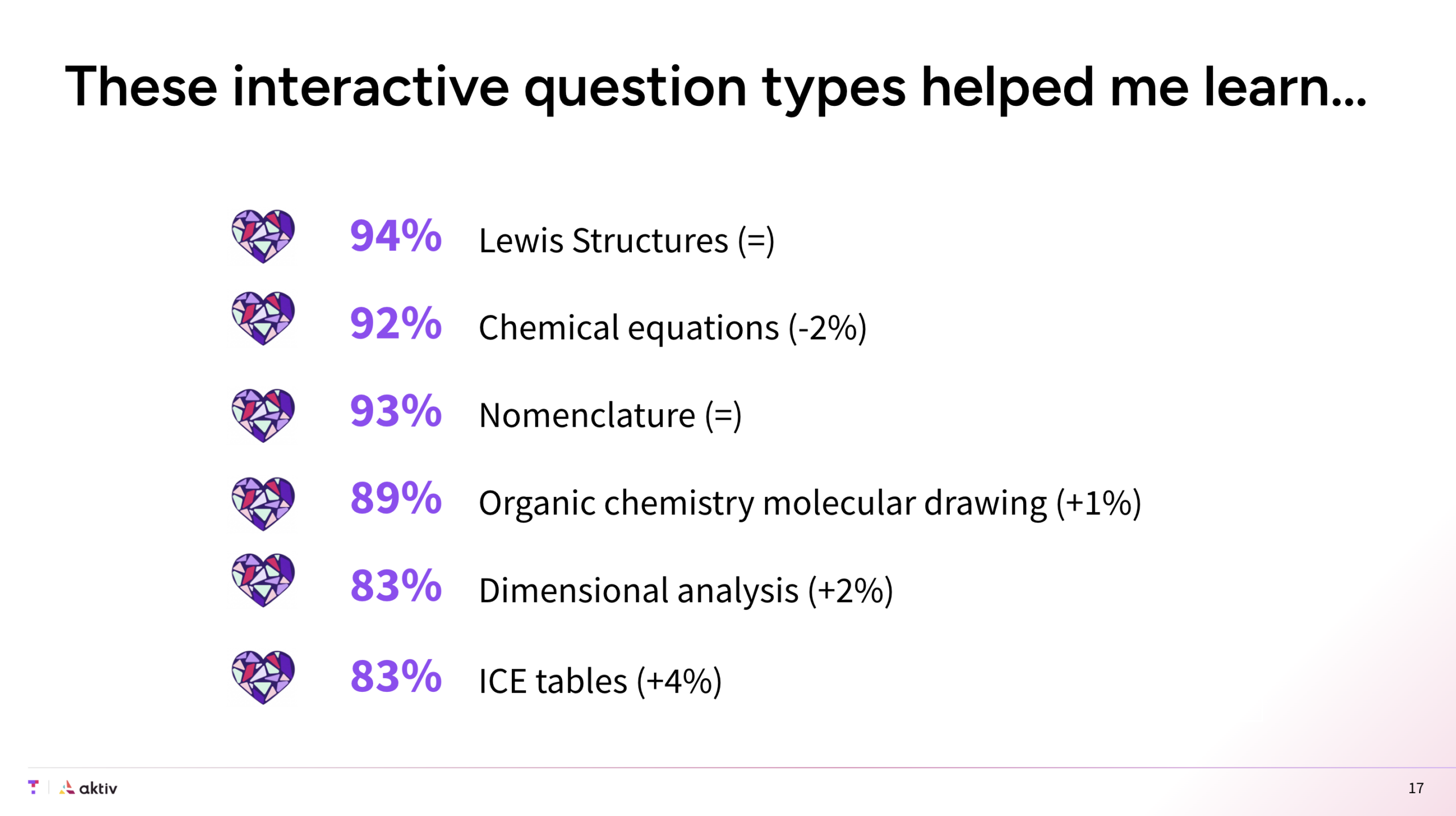Click the Lewis Structures (=) text
The width and height of the screenshot is (1456, 816).
627,241
